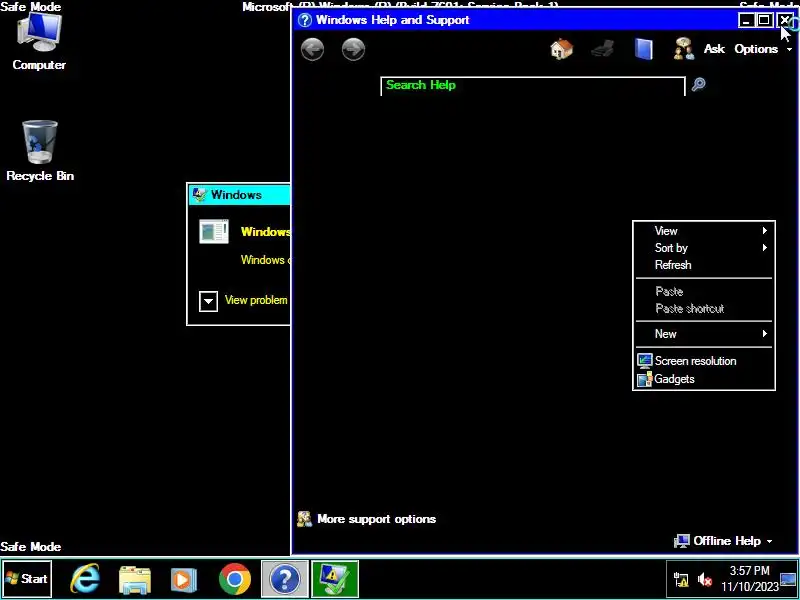Click the More support options icon

305,519
